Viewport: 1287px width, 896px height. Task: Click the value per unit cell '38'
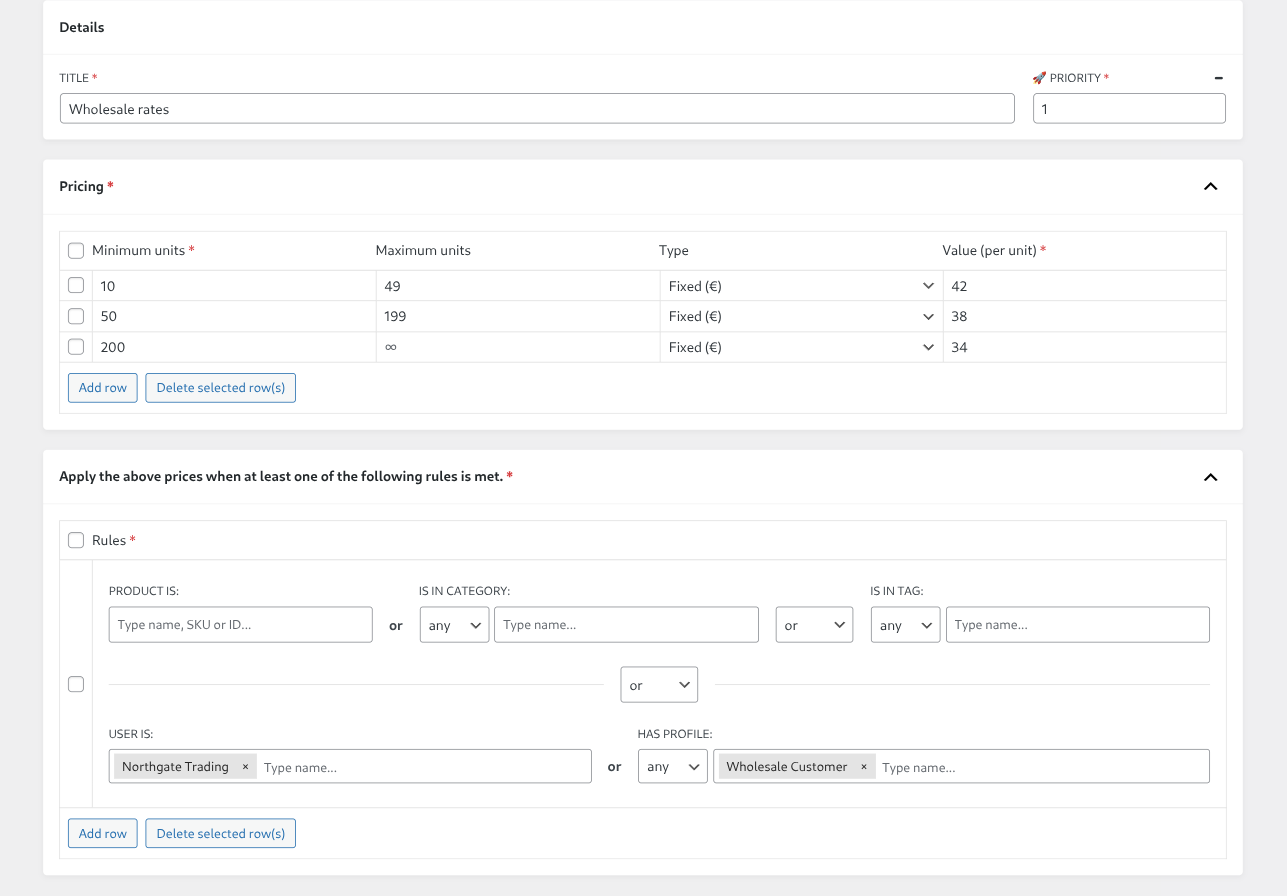(1084, 316)
